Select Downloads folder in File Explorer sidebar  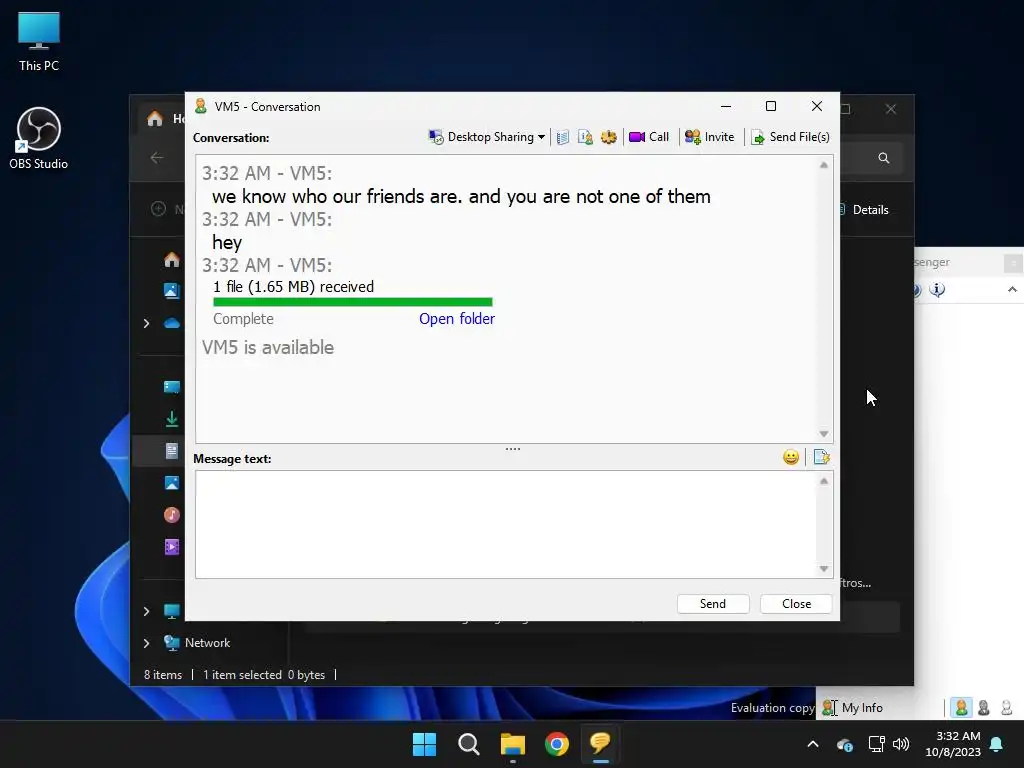172,419
